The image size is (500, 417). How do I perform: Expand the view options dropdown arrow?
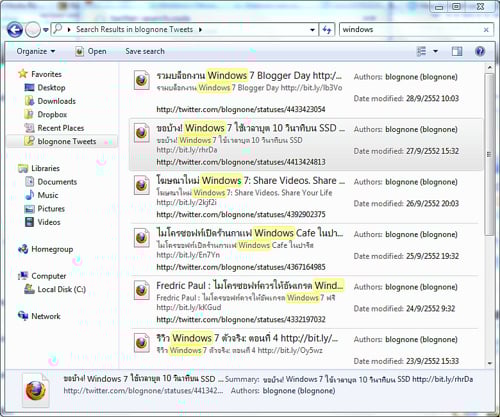tap(435, 51)
